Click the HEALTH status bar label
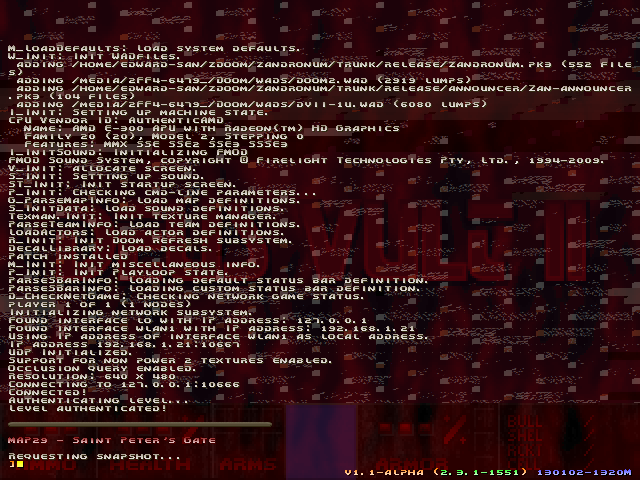640x480 pixels. click(x=150, y=464)
